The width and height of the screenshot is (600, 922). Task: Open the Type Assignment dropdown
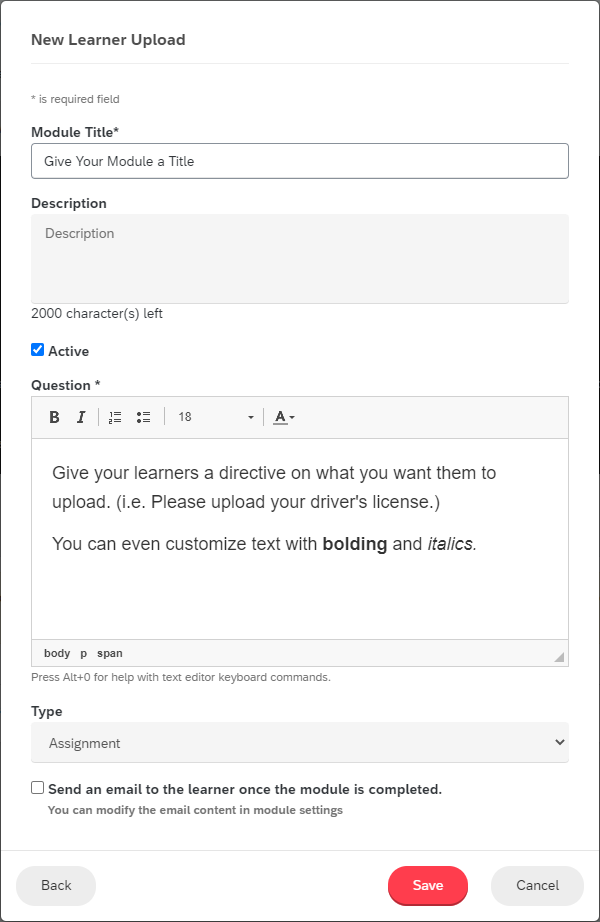tap(300, 743)
